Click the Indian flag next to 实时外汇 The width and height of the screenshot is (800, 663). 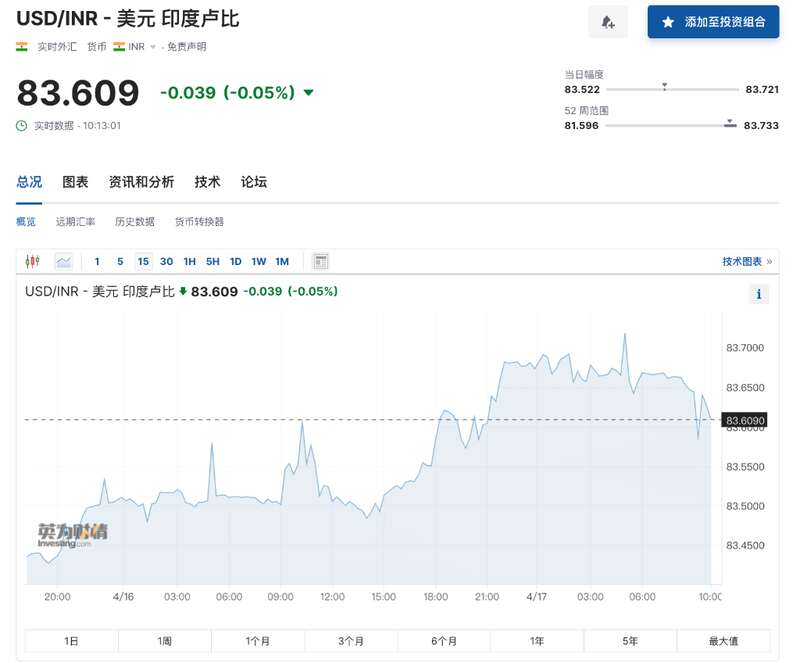tap(22, 47)
